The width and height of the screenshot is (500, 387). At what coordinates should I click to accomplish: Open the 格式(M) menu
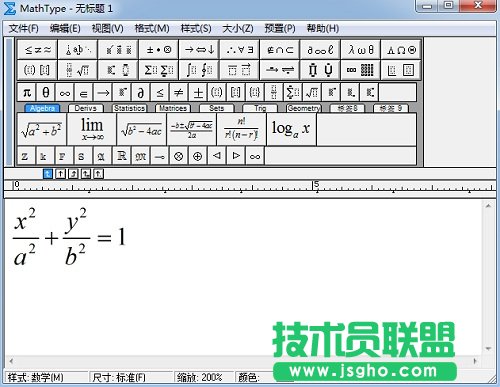click(152, 28)
